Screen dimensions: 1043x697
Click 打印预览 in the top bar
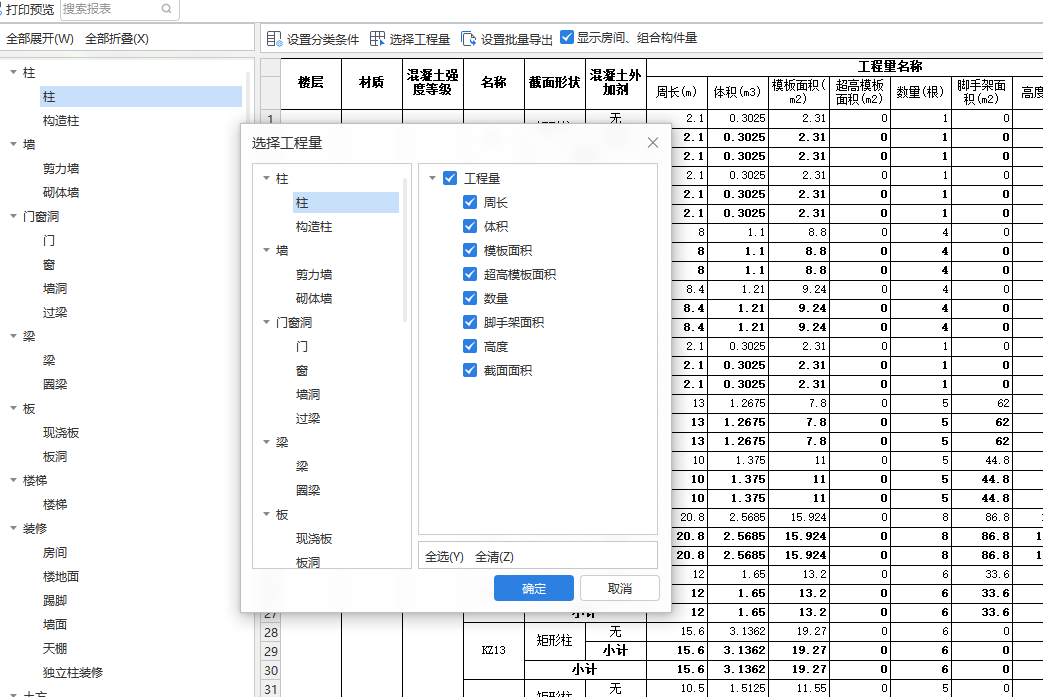tap(30, 9)
